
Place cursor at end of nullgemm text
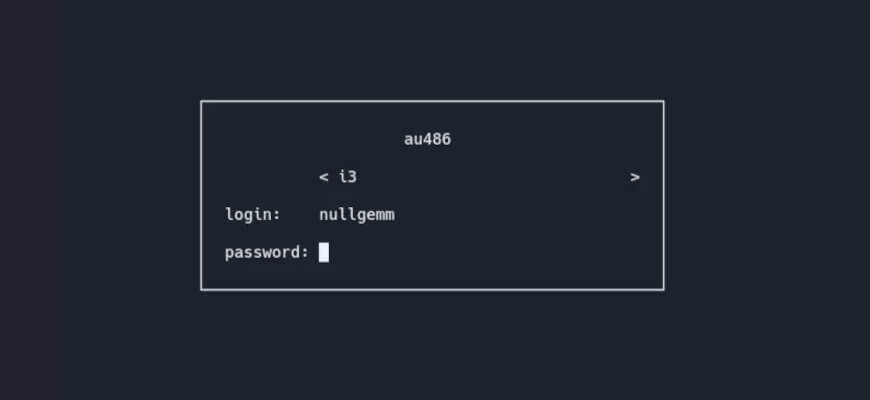pyautogui.click(x=394, y=215)
